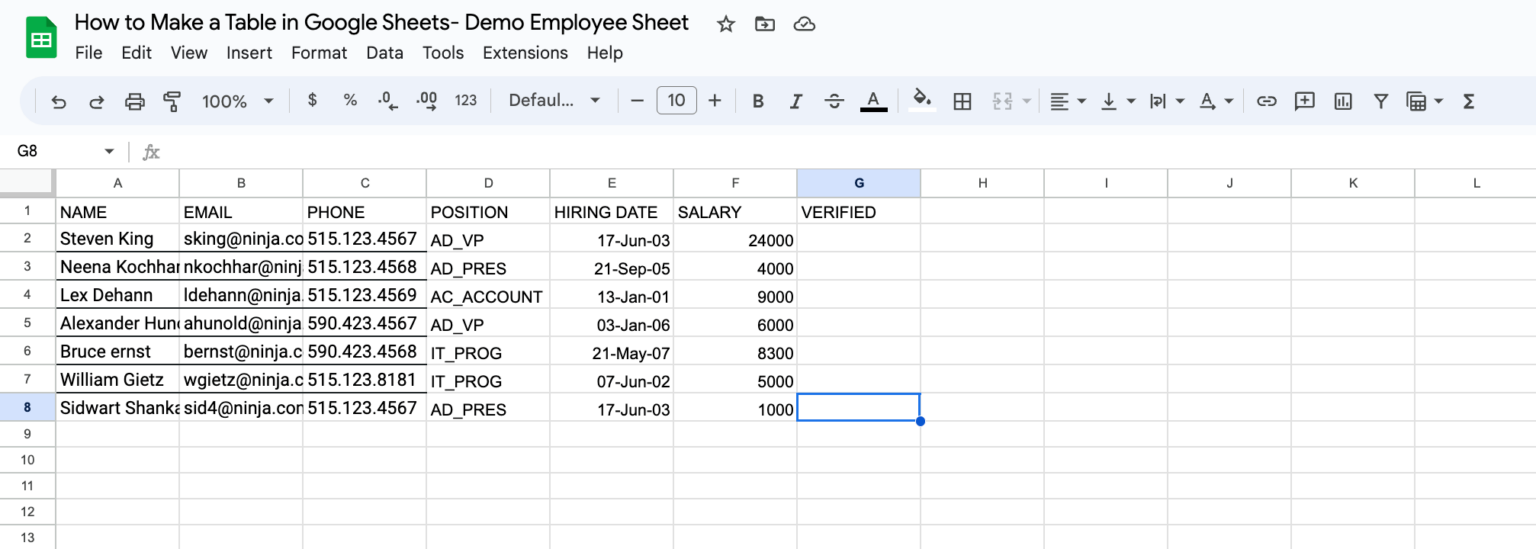The image size is (1536, 549).
Task: Open the Extensions menu
Action: (x=525, y=53)
